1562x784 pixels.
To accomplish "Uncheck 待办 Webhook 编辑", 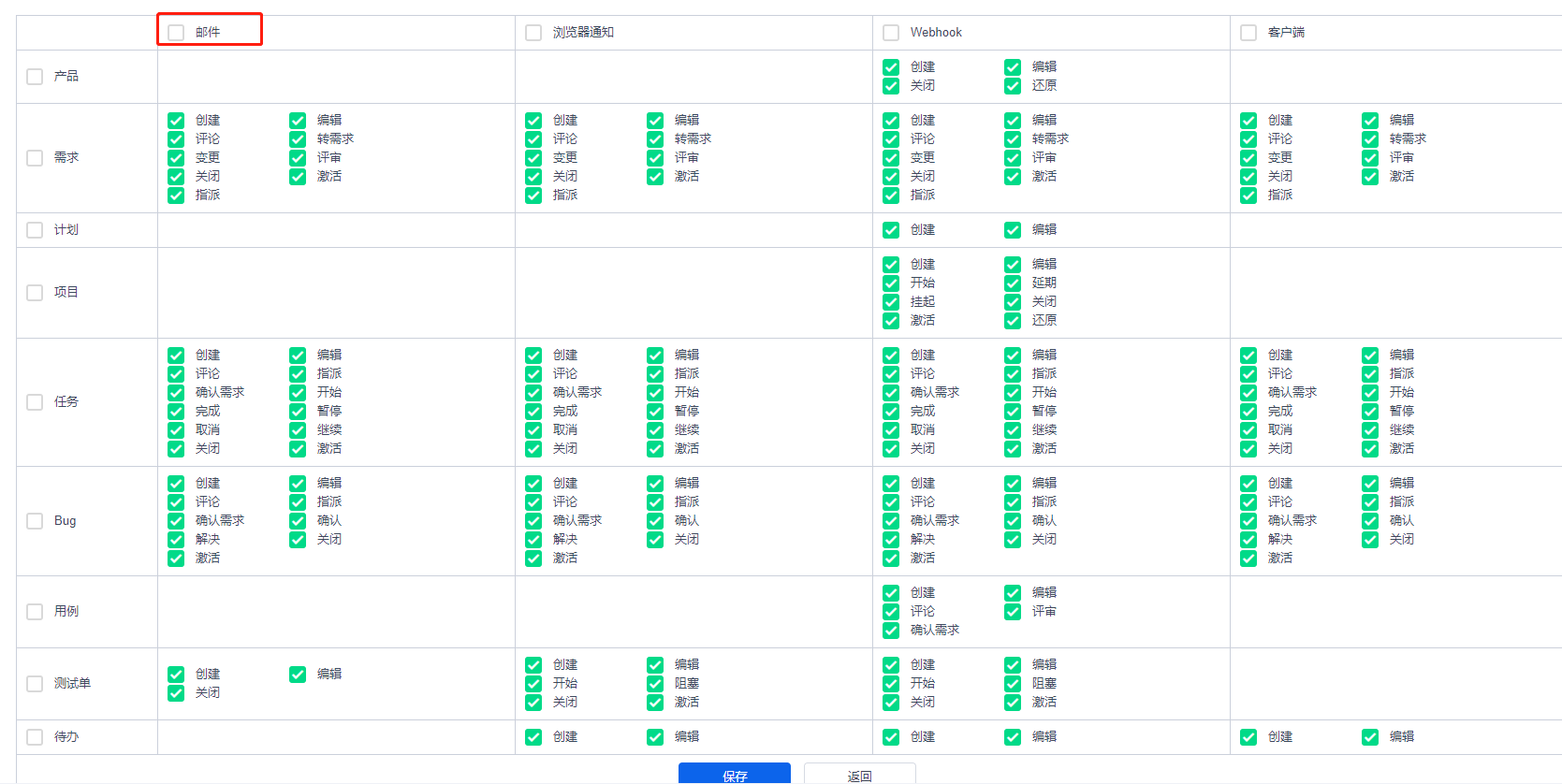I will (1013, 737).
